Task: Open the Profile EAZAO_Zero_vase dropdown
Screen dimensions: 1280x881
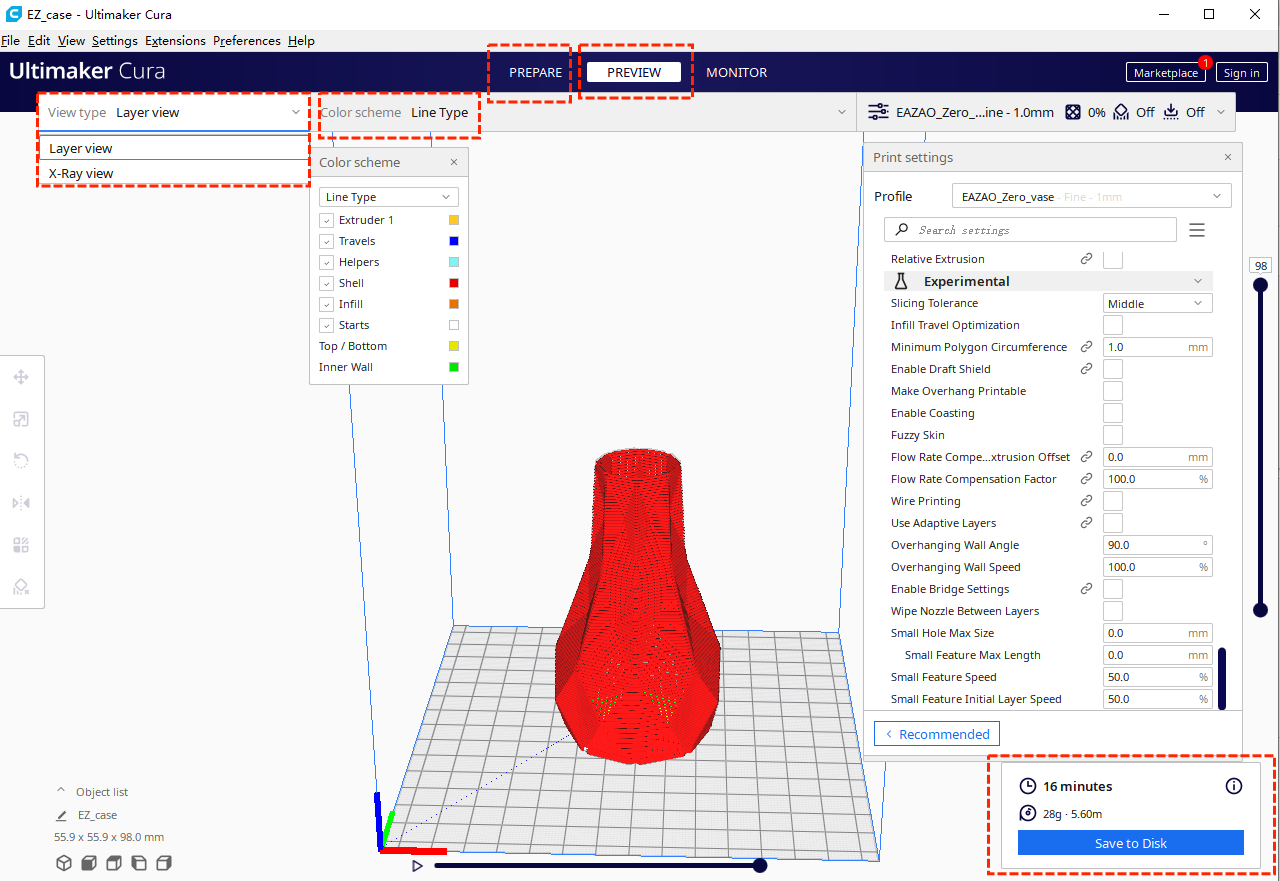Action: pyautogui.click(x=1091, y=197)
